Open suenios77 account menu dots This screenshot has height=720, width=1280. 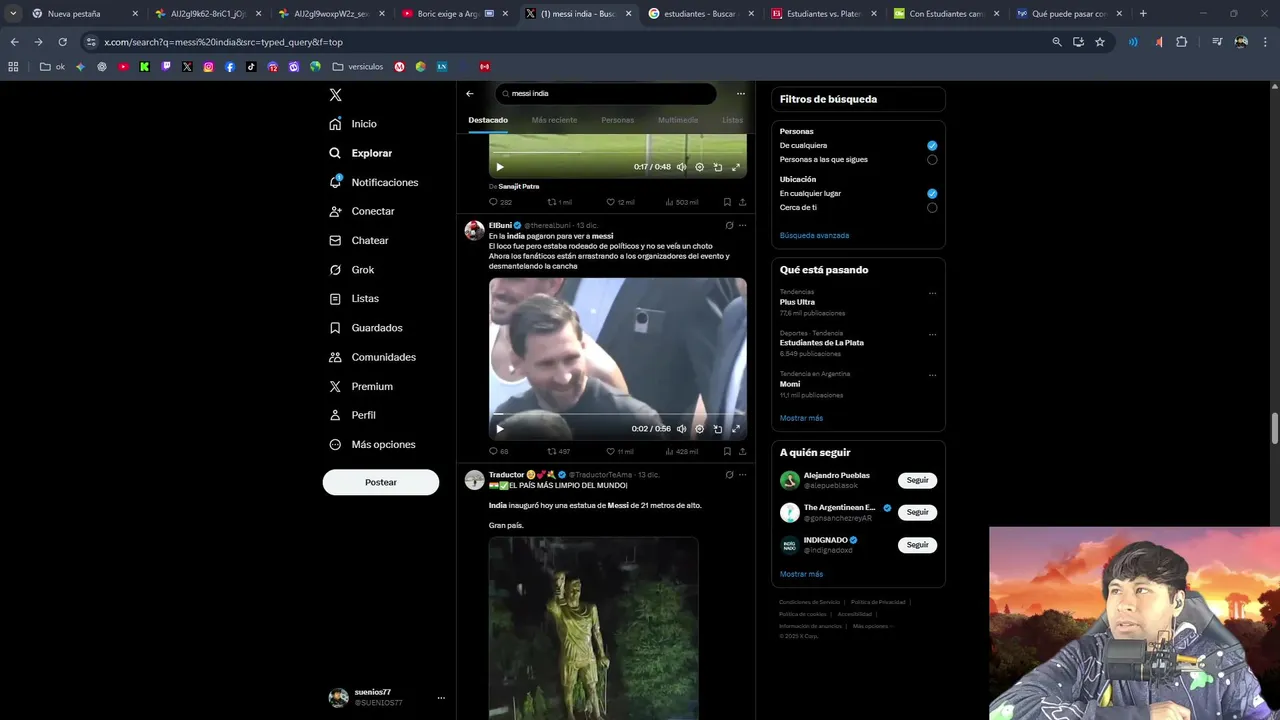(x=441, y=698)
